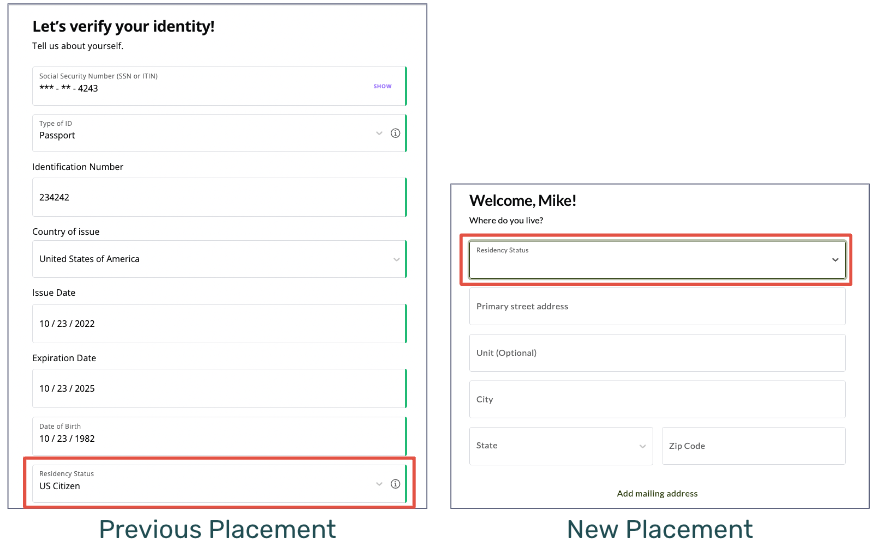This screenshot has height=555, width=884.
Task: Click the Previous Placement caption
Action: point(217,529)
